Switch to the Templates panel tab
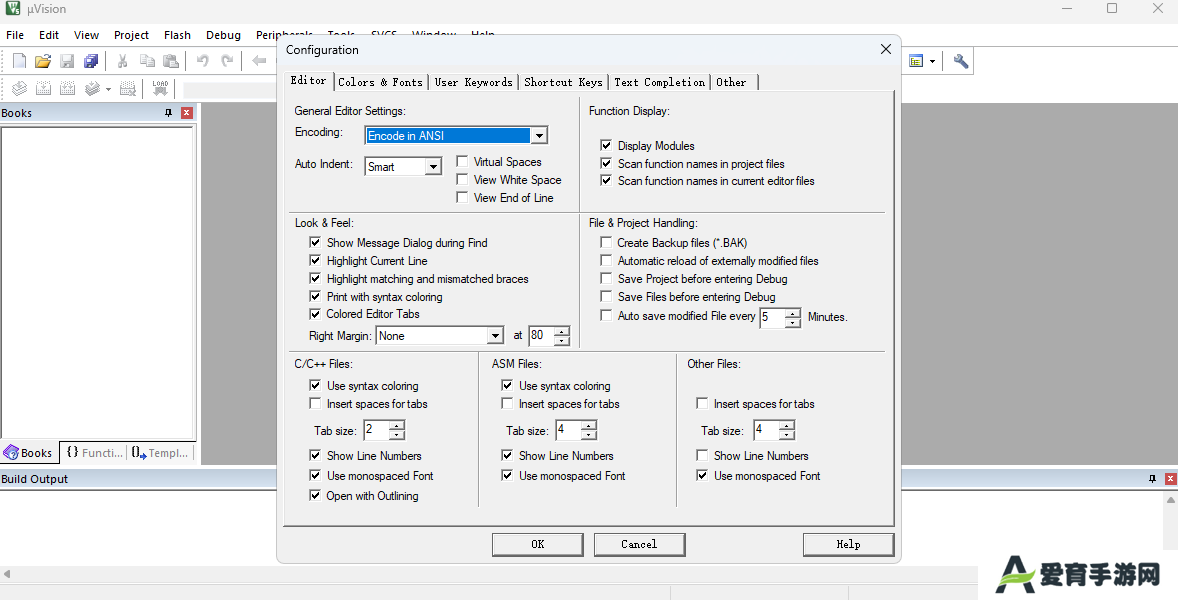The height and width of the screenshot is (600, 1178). click(x=161, y=452)
